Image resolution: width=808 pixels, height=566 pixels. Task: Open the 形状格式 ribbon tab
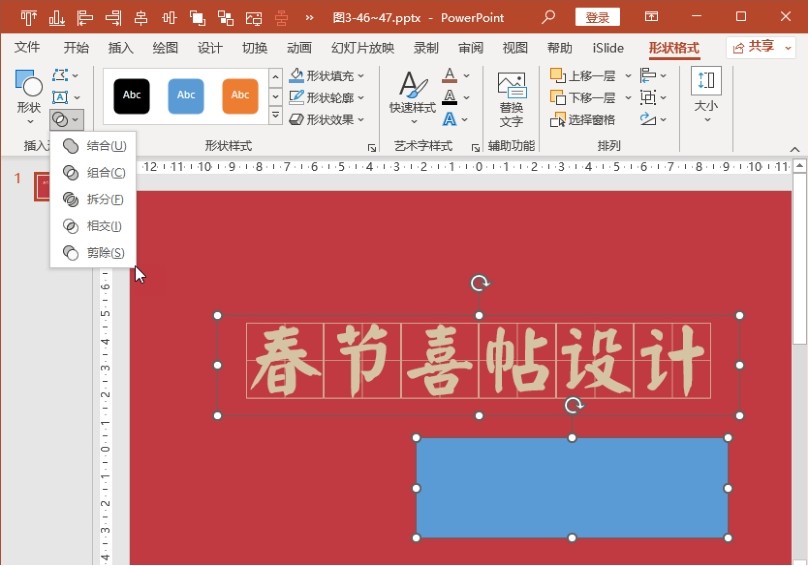[x=674, y=48]
